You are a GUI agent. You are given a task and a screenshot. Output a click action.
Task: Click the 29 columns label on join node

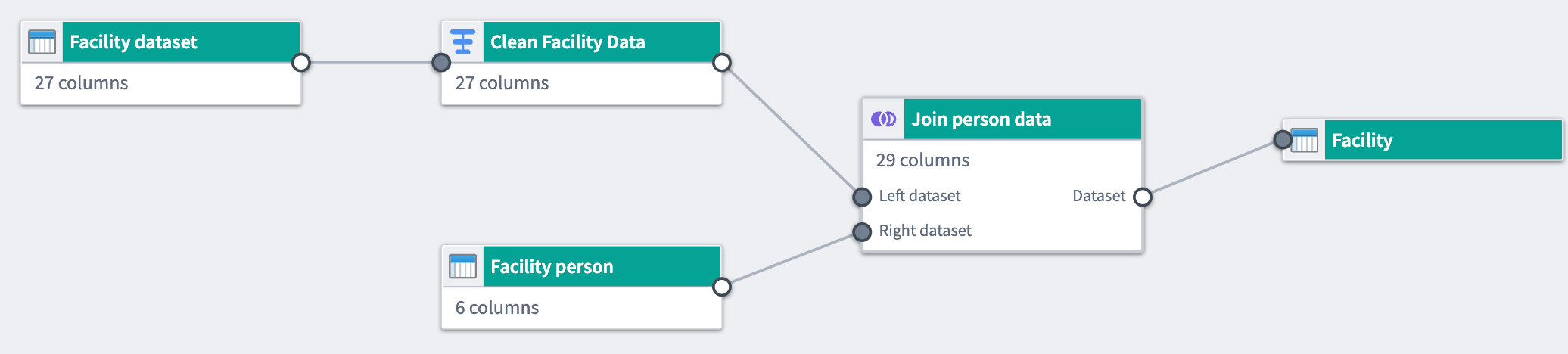point(922,160)
